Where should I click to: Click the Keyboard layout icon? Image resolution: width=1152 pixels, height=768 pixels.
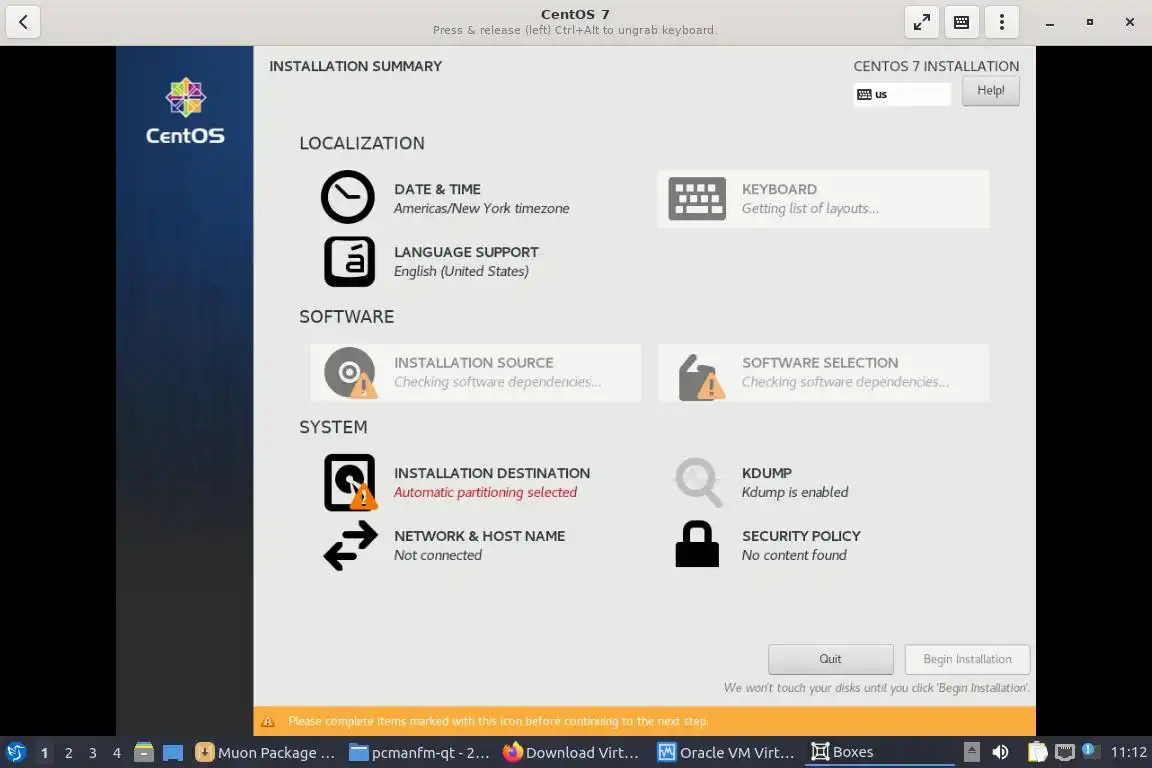(696, 198)
